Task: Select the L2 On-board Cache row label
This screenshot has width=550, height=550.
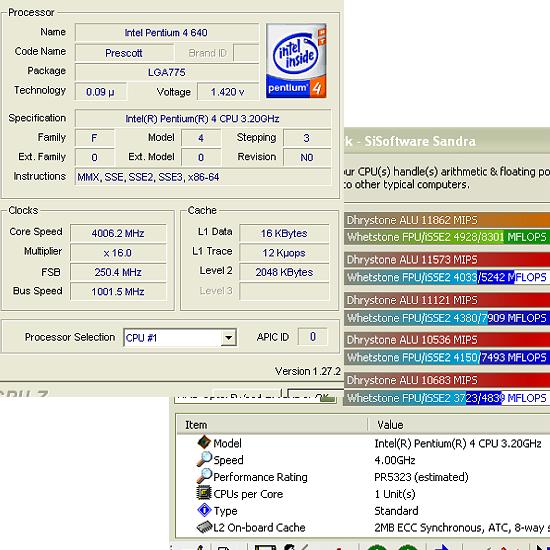Action: tap(259, 528)
